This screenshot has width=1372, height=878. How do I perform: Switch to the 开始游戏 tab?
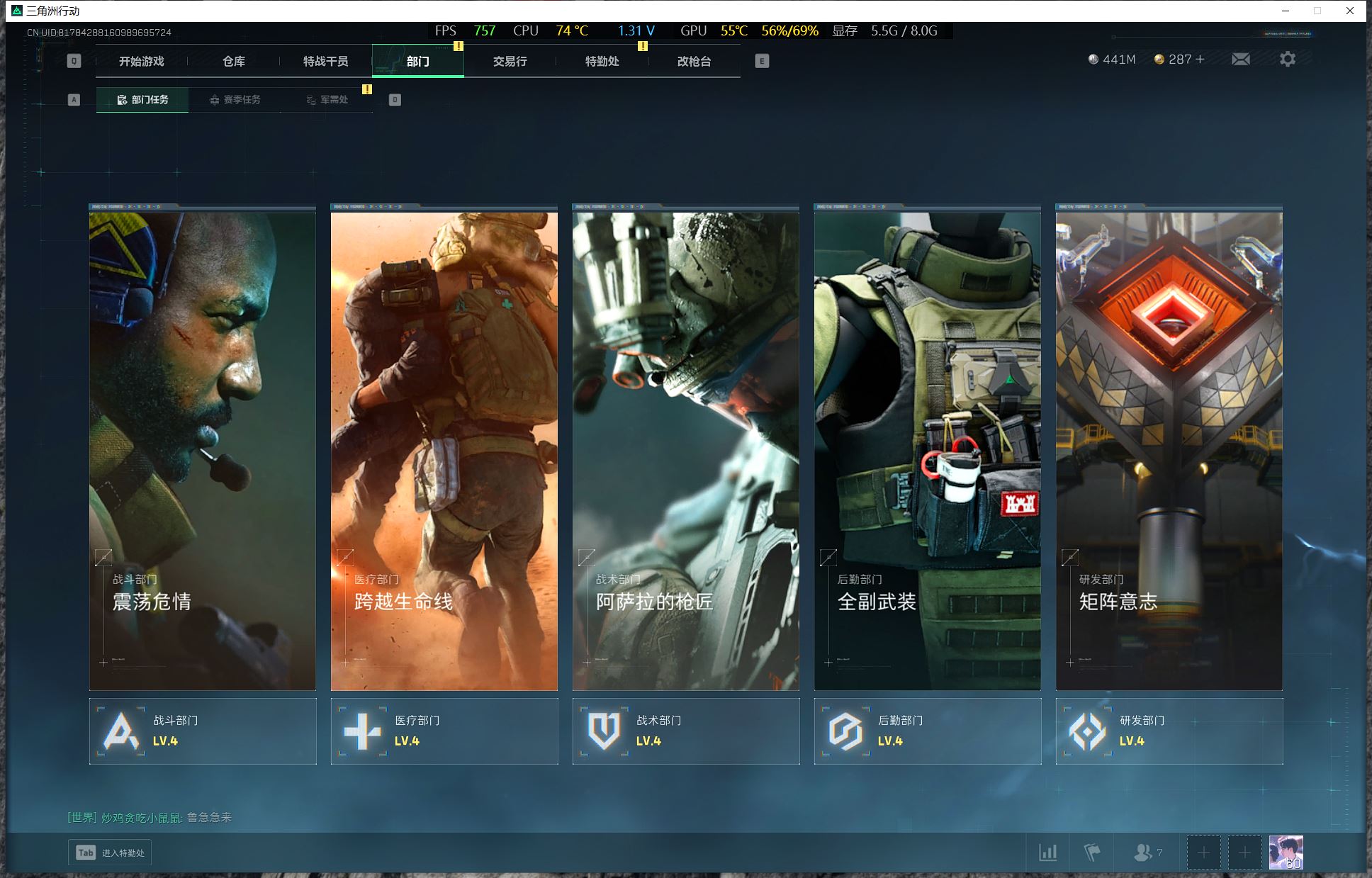click(142, 62)
